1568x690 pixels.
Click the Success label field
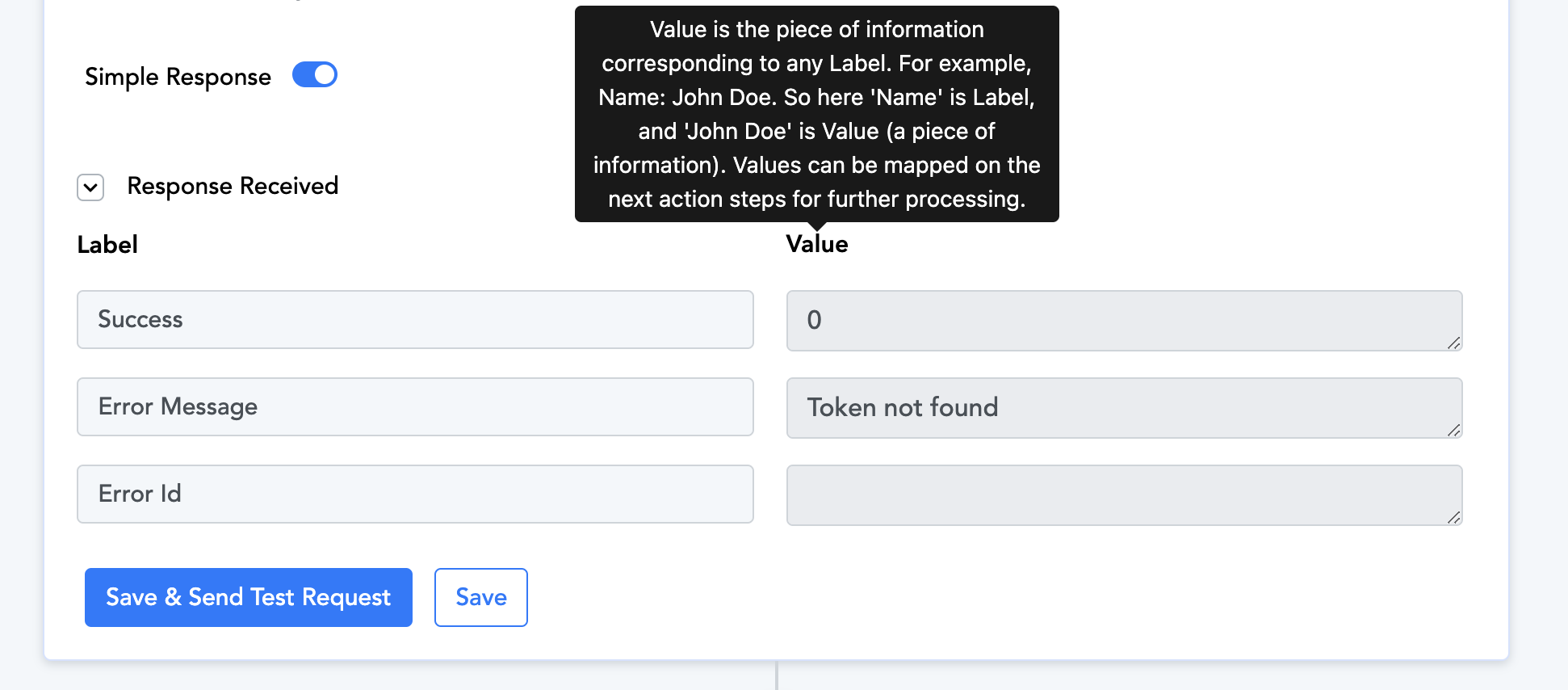click(415, 320)
